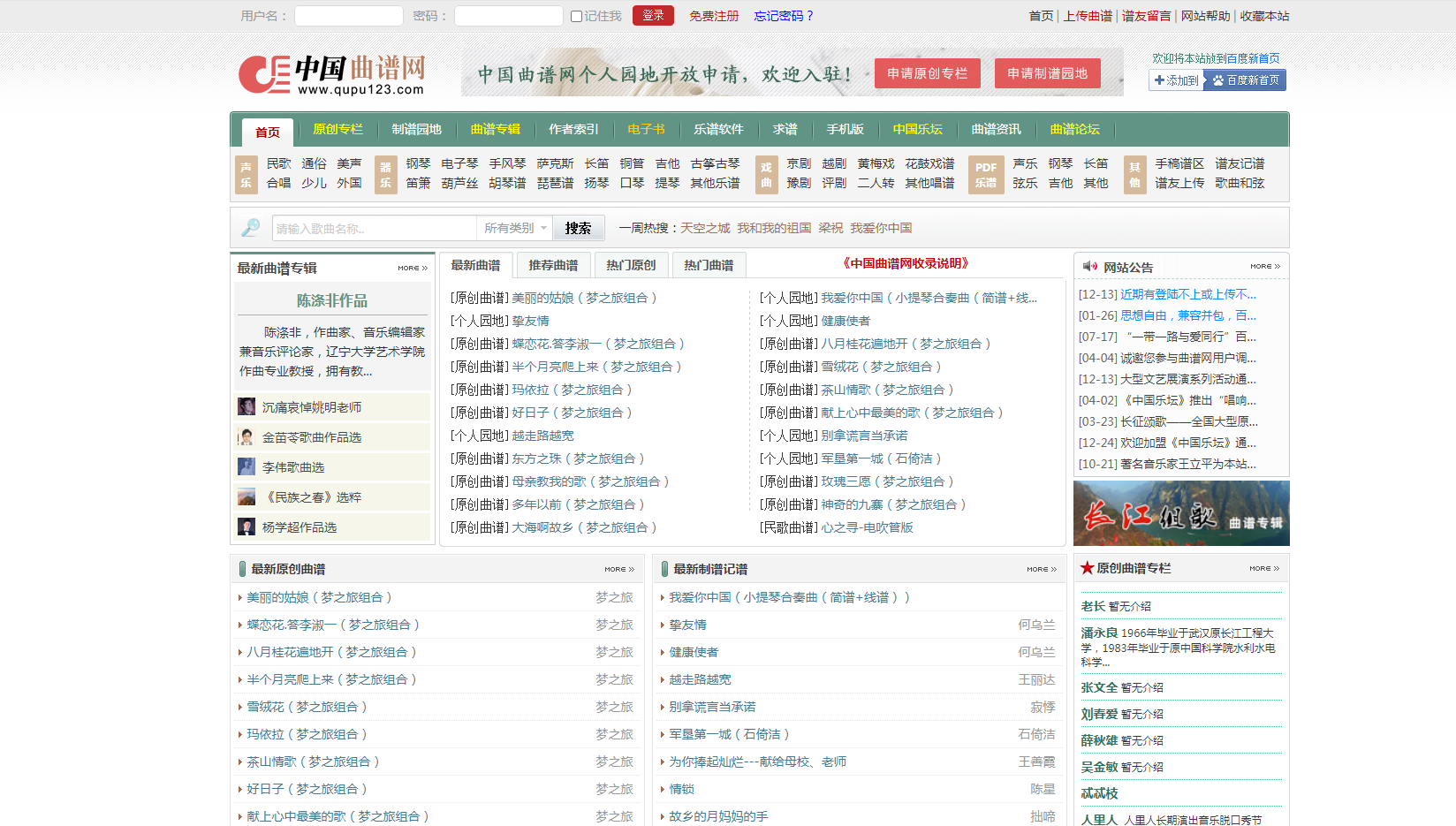
Task: Click the 申请原创专栏 button
Action: click(928, 73)
